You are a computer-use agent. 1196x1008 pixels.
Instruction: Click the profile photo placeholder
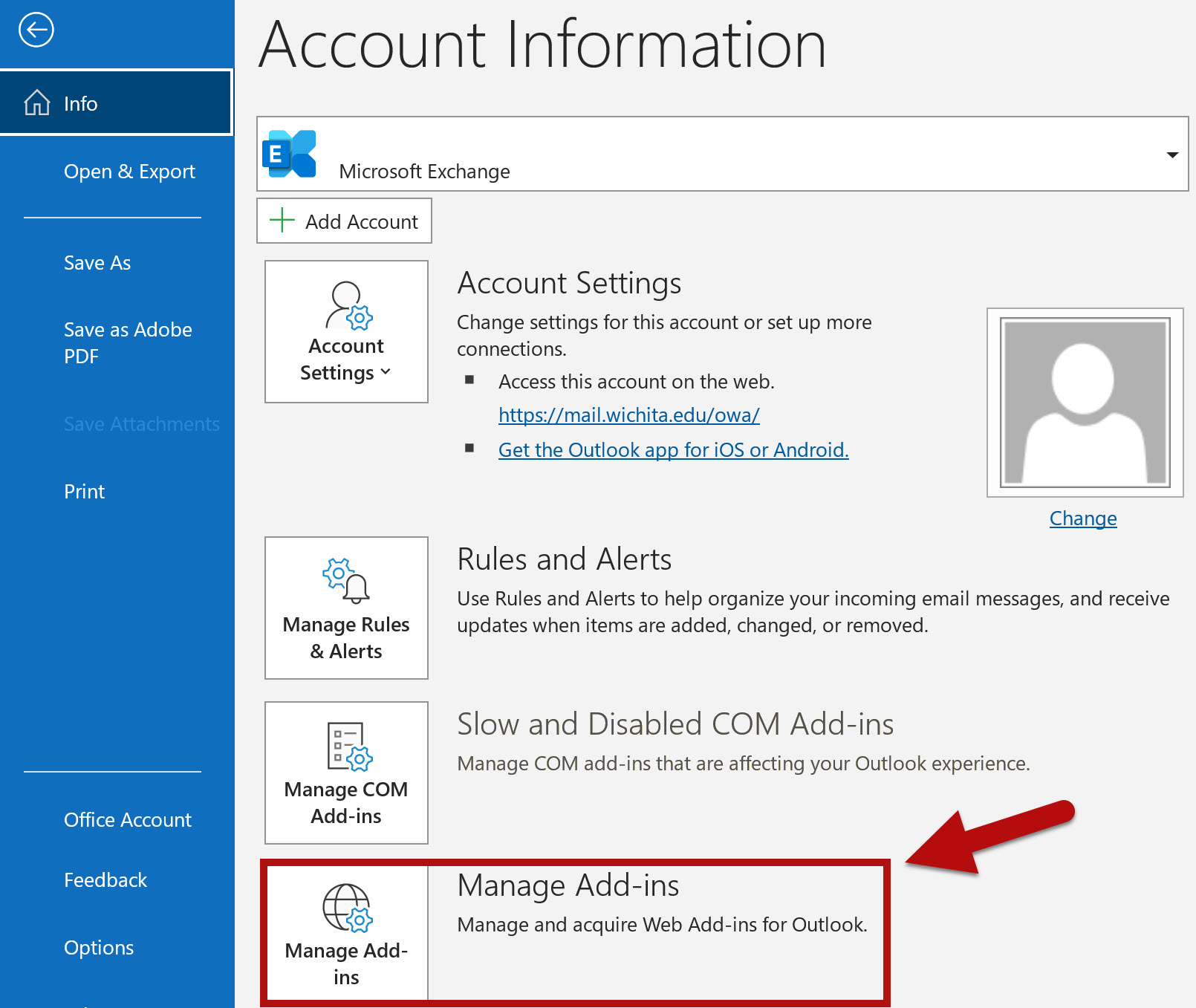coord(1085,403)
